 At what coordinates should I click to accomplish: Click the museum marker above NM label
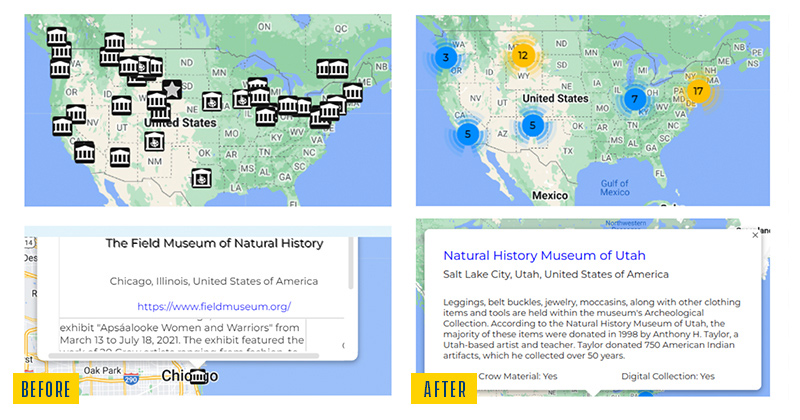click(154, 141)
